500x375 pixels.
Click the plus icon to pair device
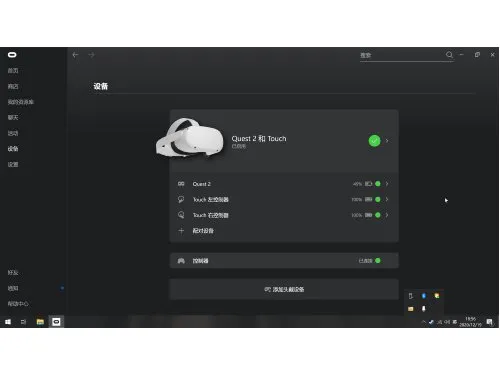pyautogui.click(x=181, y=231)
